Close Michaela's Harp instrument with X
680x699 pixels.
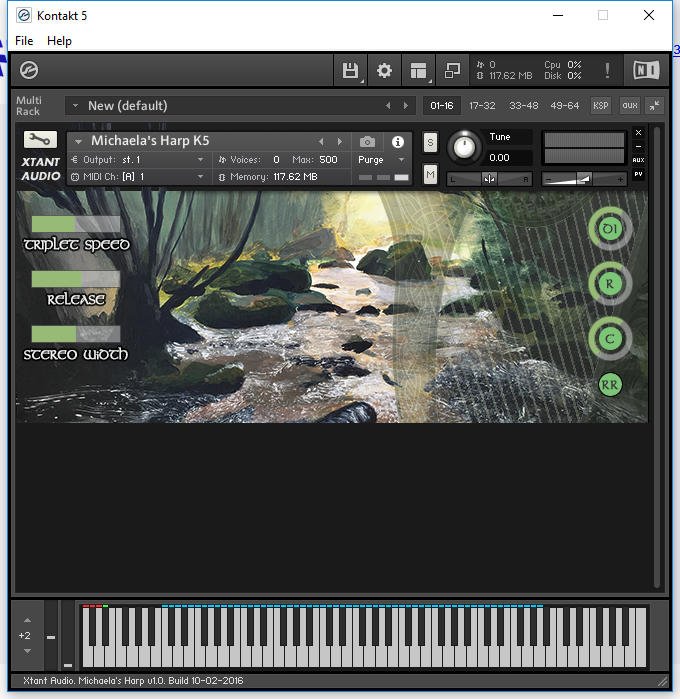[639, 133]
